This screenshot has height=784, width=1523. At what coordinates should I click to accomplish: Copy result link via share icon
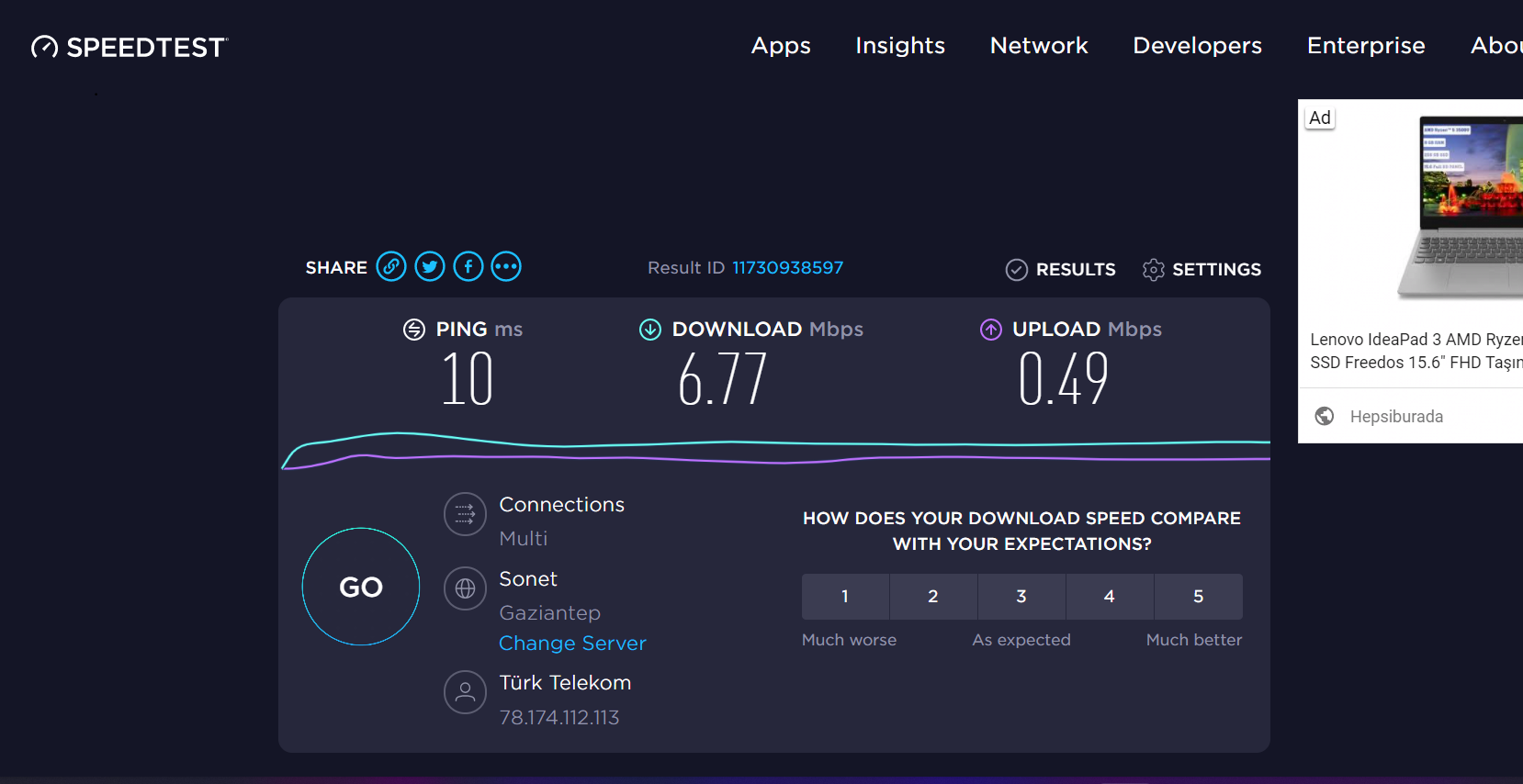(391, 266)
